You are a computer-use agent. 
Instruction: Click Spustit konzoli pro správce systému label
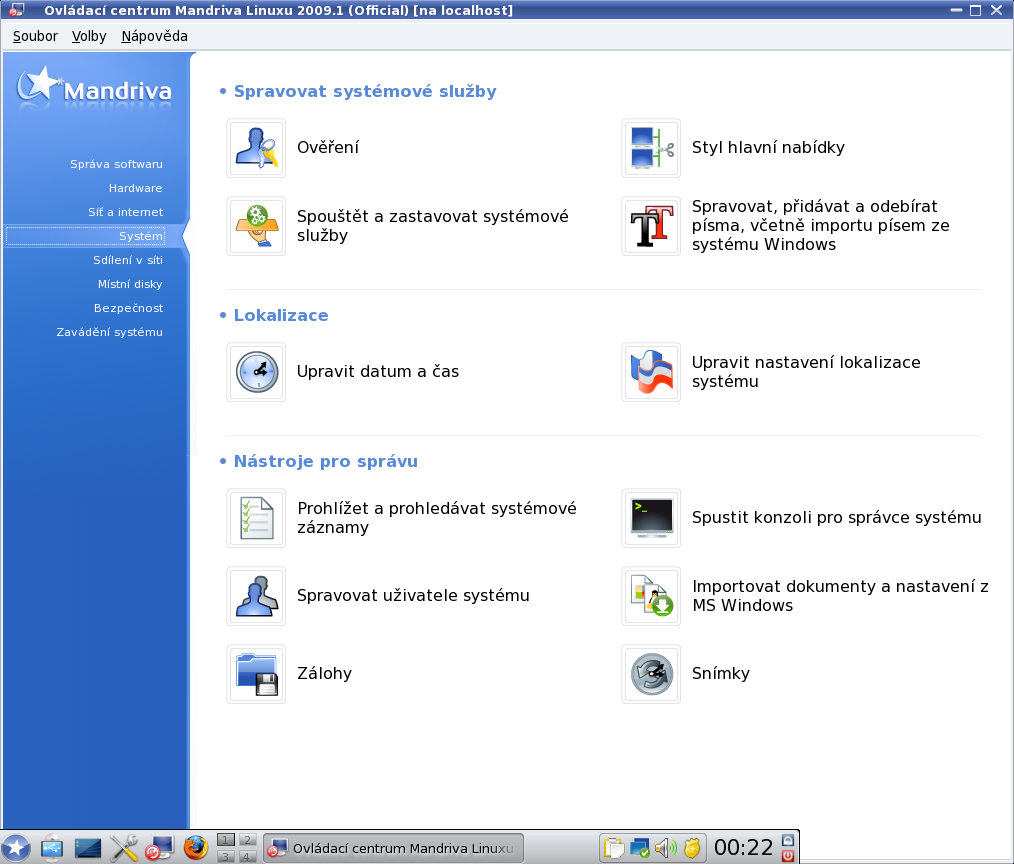pyautogui.click(x=837, y=517)
